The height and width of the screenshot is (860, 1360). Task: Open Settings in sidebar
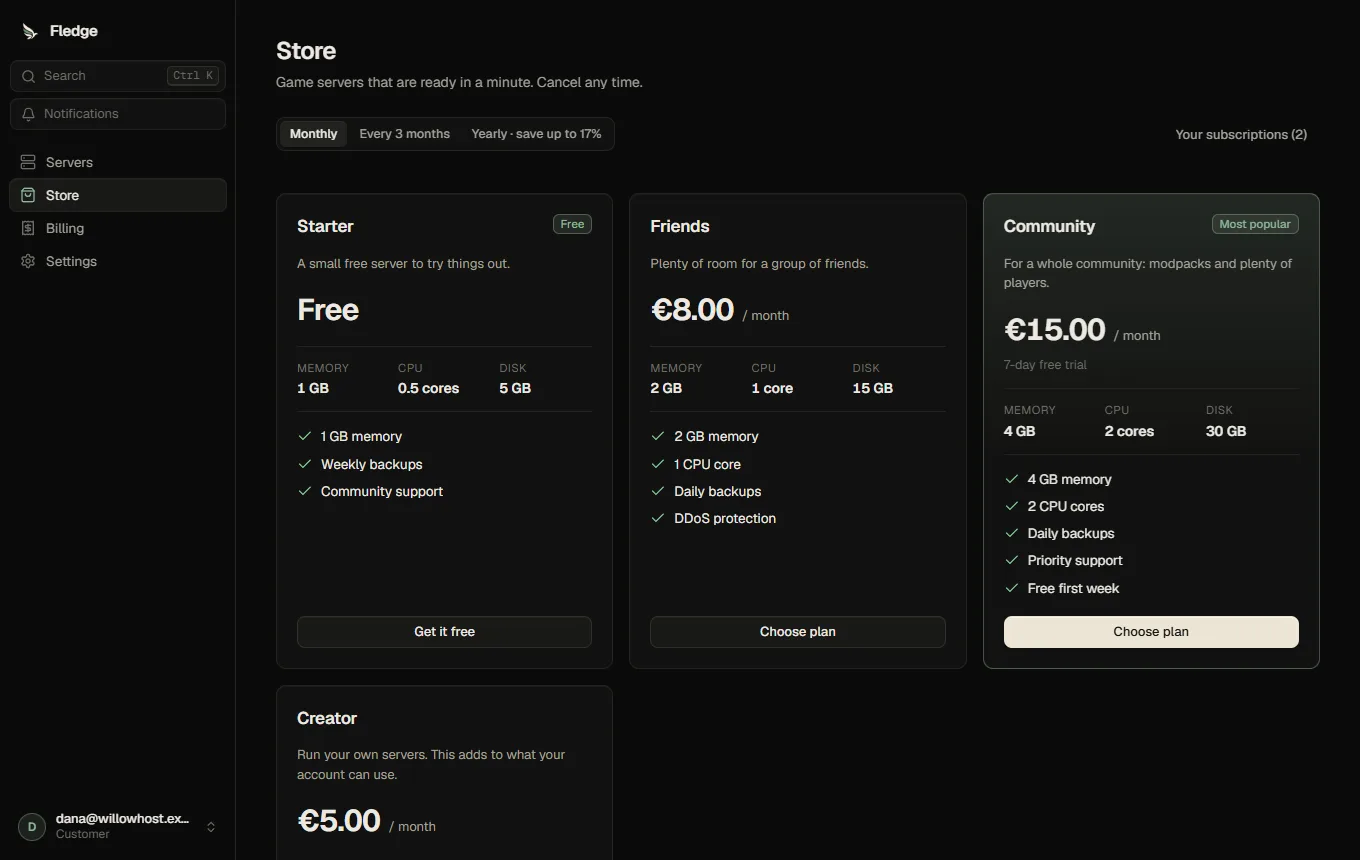click(118, 261)
